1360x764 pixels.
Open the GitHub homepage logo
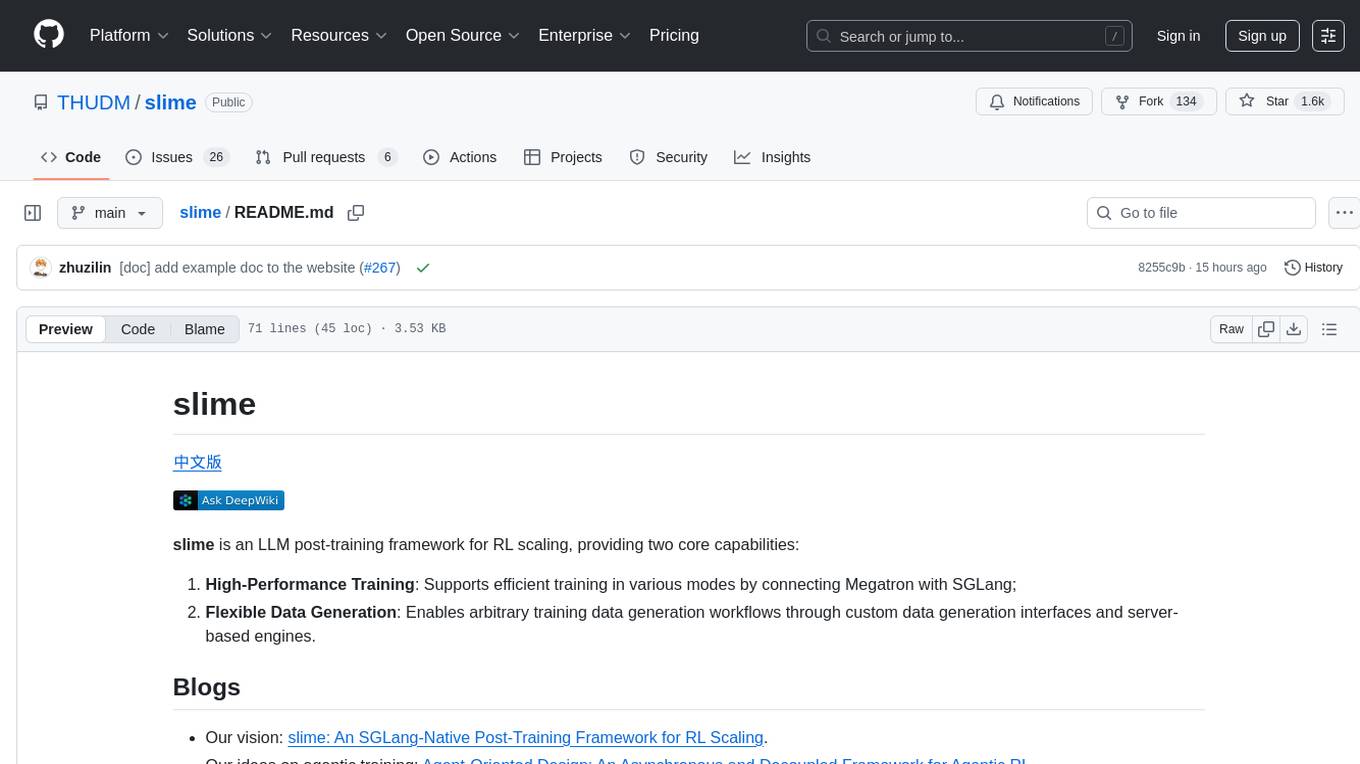[x=49, y=35]
